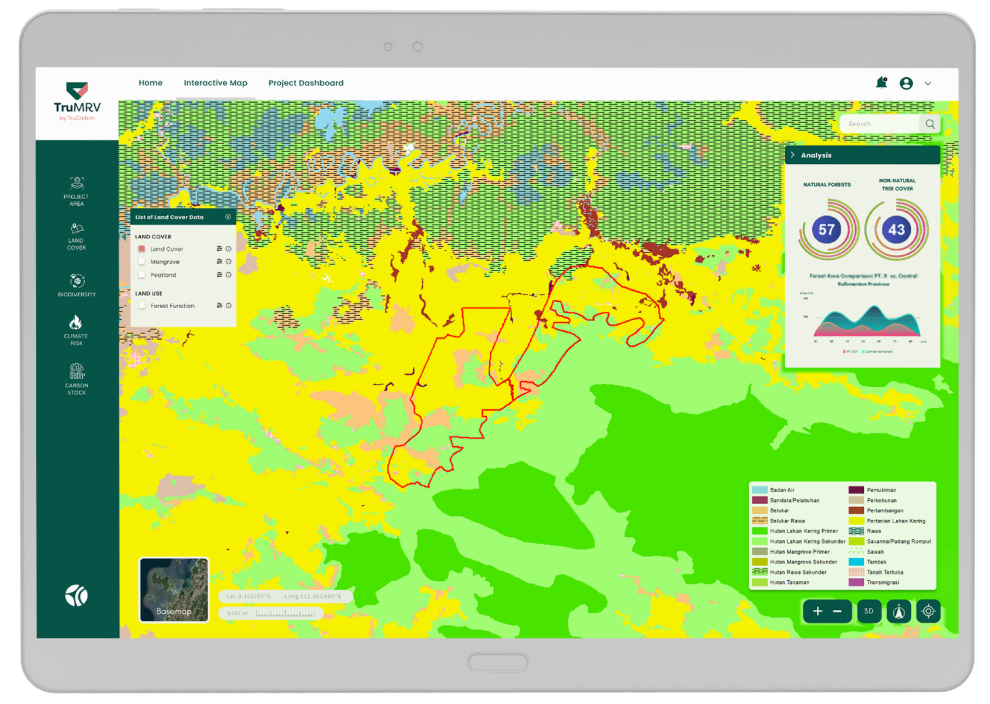The width and height of the screenshot is (990, 704).
Task: Collapse the Analysis panel chevron
Action: tap(792, 155)
